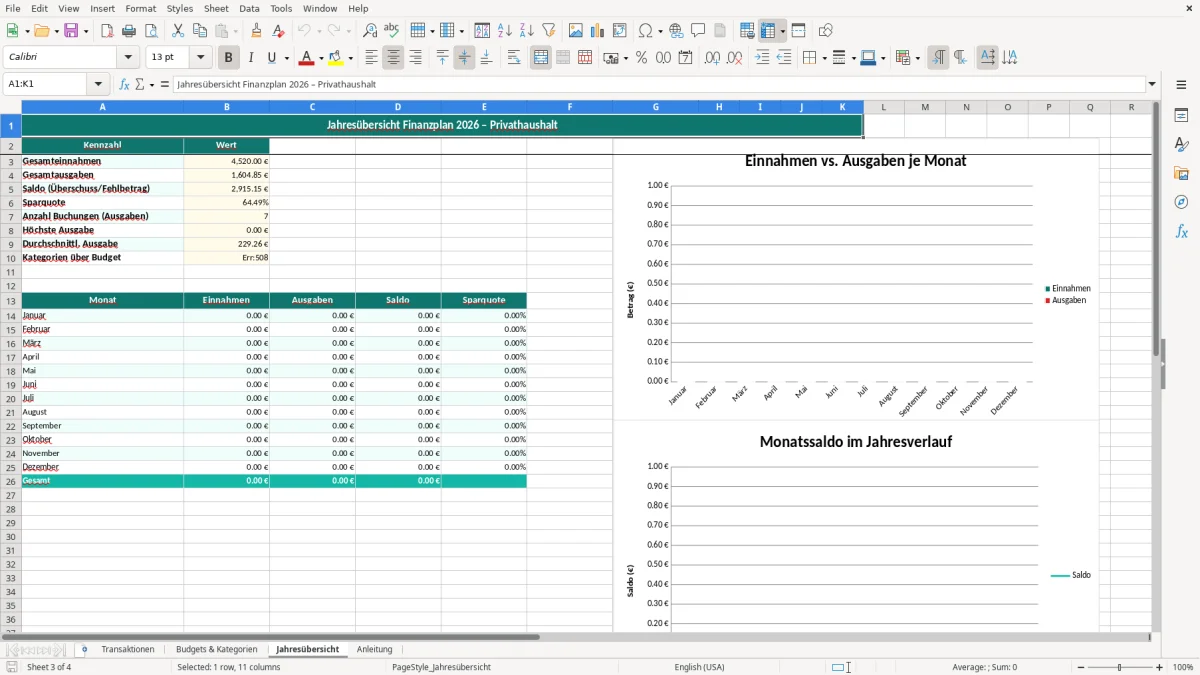This screenshot has width=1200, height=675.
Task: Click in the formula input line
Action: [659, 85]
